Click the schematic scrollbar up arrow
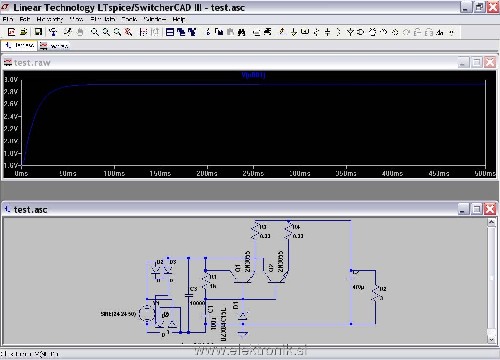The width and height of the screenshot is (500, 360). pos(492,222)
